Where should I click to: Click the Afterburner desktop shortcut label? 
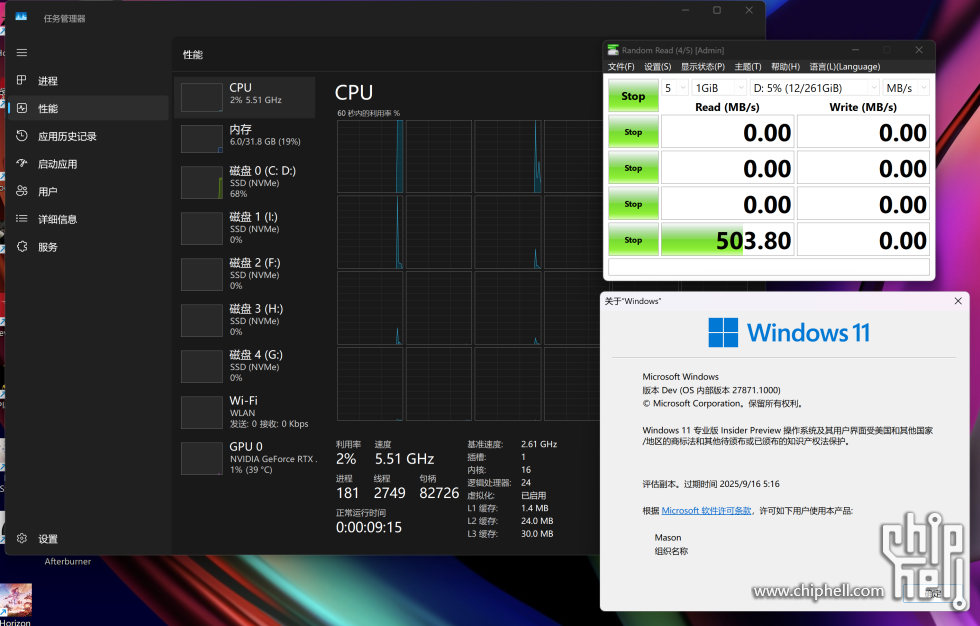coord(68,562)
